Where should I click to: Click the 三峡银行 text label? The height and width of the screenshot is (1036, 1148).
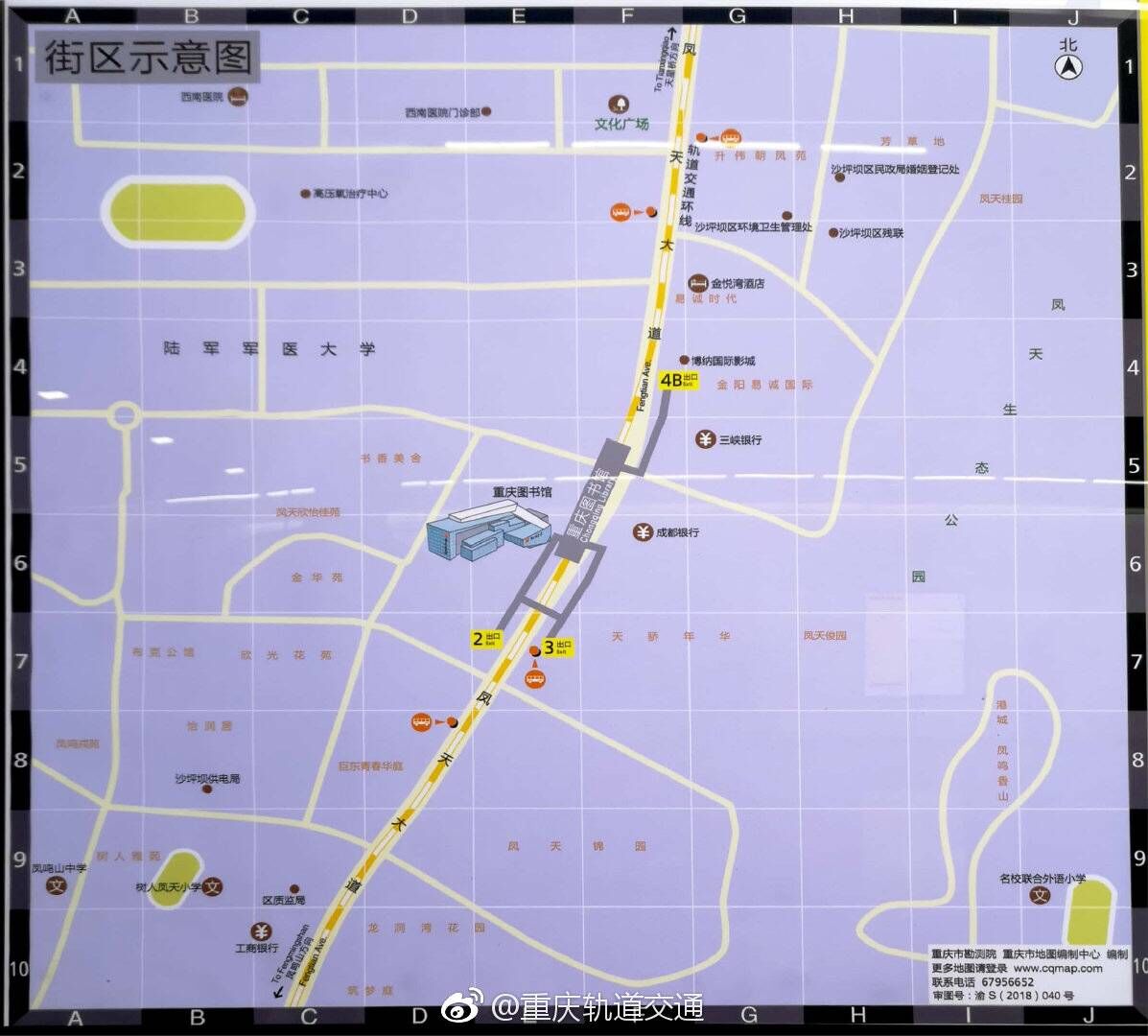(x=740, y=440)
